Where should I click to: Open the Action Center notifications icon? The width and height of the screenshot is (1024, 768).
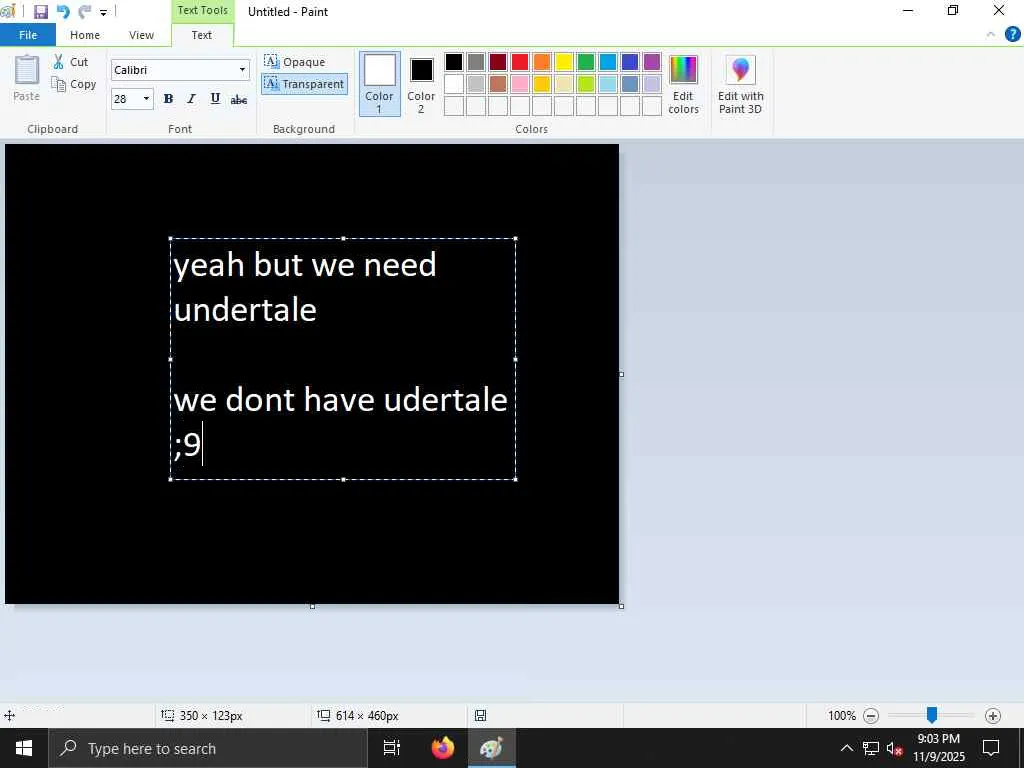click(991, 748)
